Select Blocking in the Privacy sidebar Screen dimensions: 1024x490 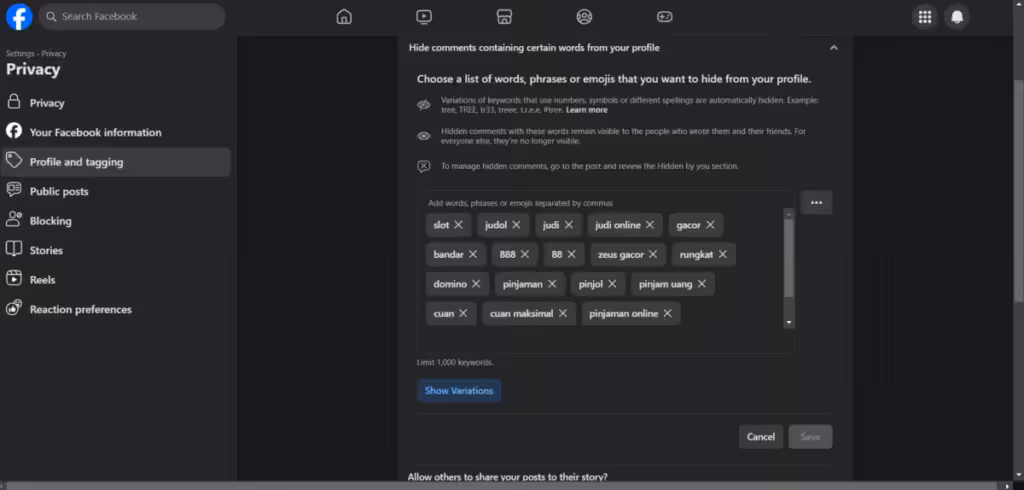[50, 221]
